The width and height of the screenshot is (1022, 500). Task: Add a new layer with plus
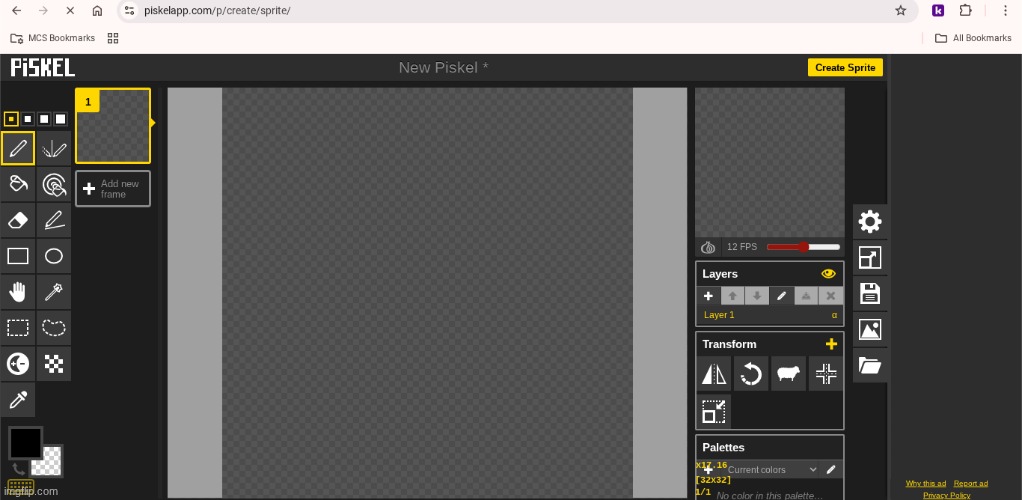pos(708,296)
